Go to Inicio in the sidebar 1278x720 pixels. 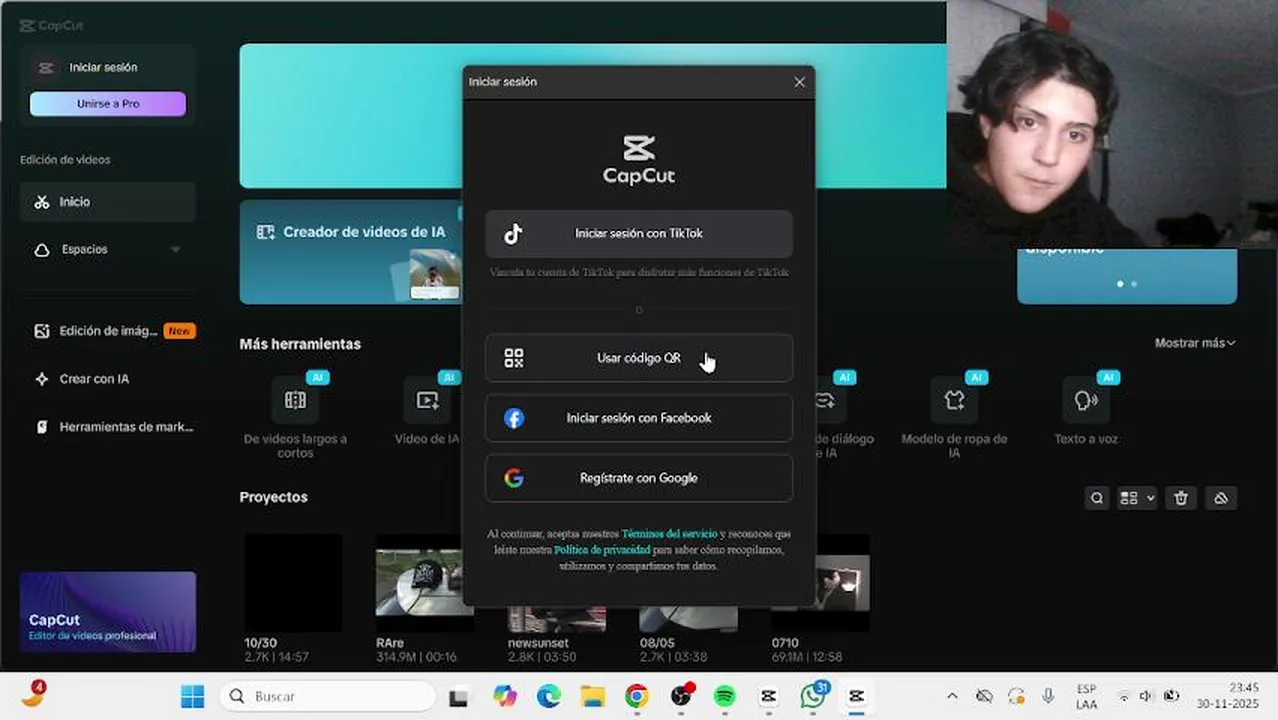pyautogui.click(x=108, y=202)
